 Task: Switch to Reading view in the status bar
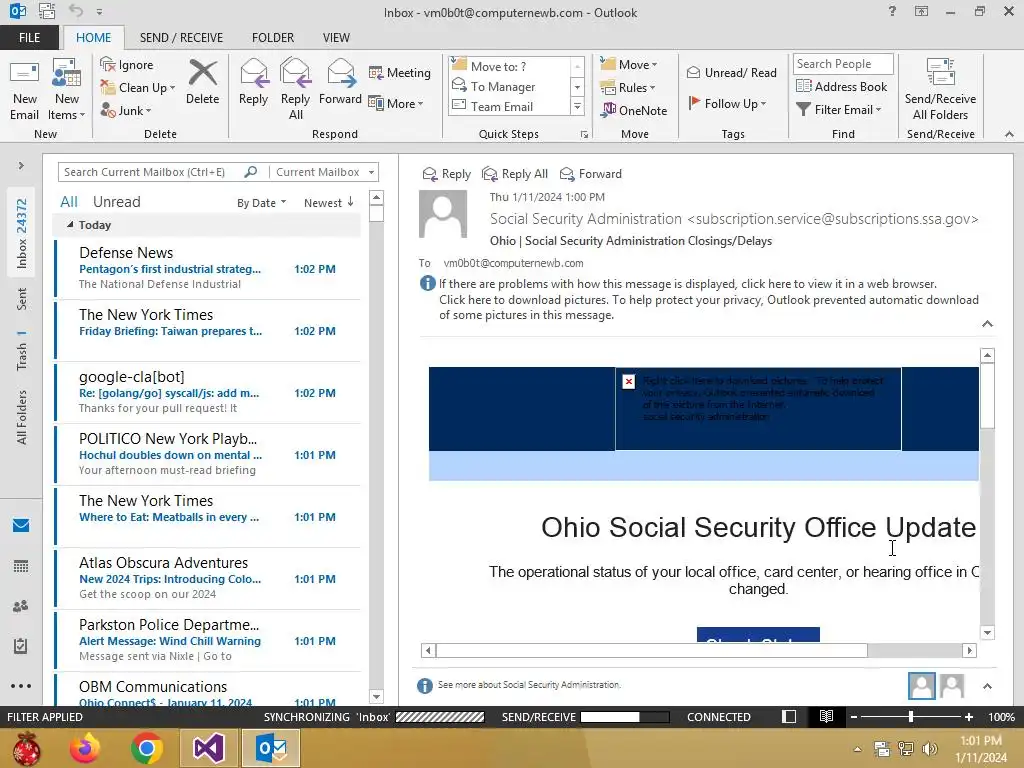click(x=826, y=717)
